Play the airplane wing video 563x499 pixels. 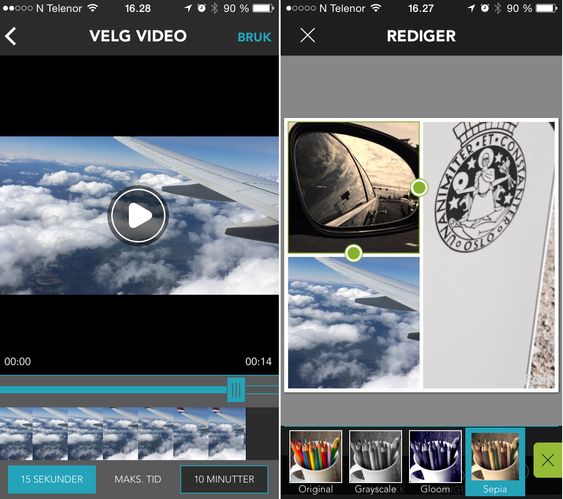pyautogui.click(x=138, y=215)
